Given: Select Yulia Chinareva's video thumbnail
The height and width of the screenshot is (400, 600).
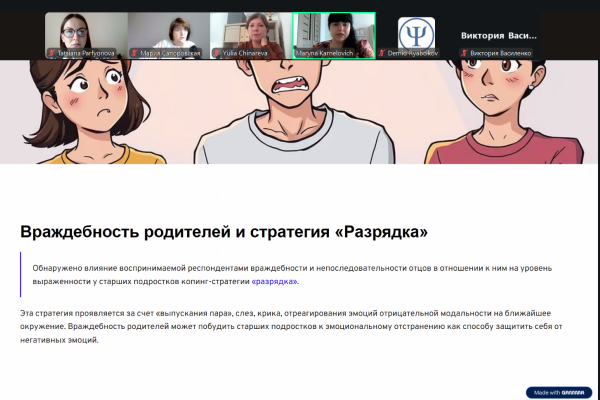Looking at the screenshot, I should tap(250, 32).
